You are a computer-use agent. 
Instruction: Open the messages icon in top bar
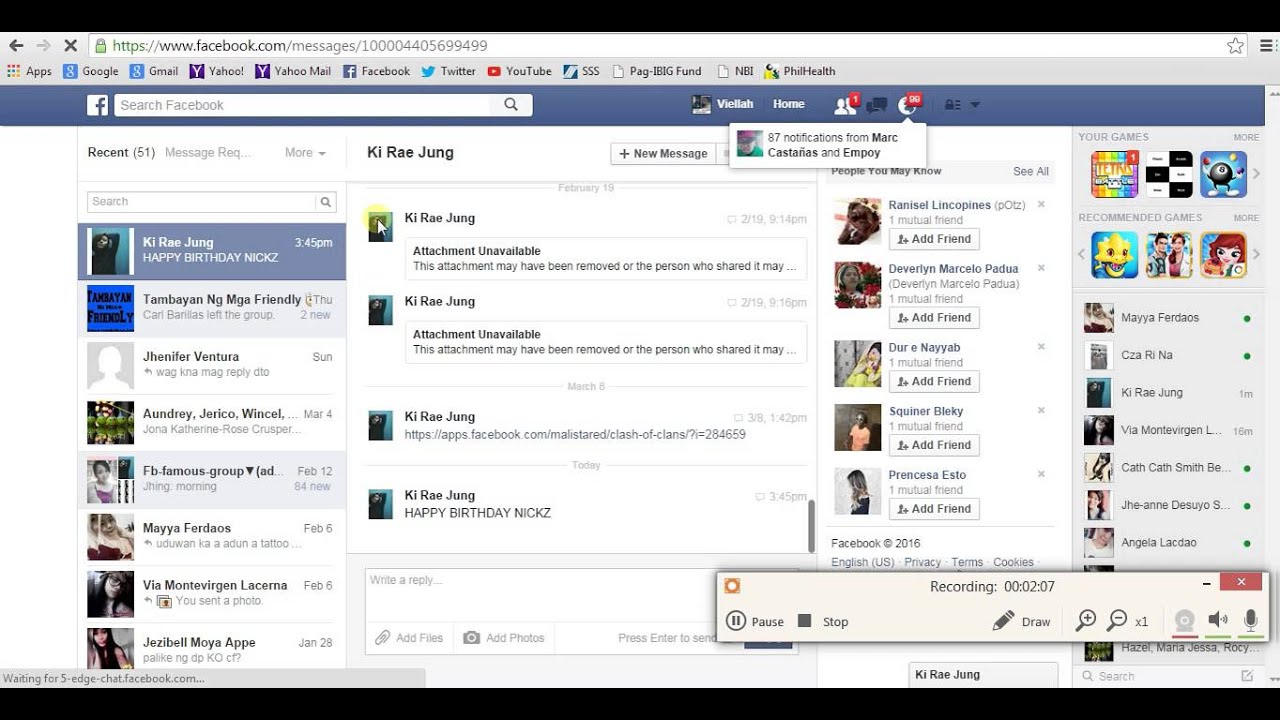click(877, 105)
